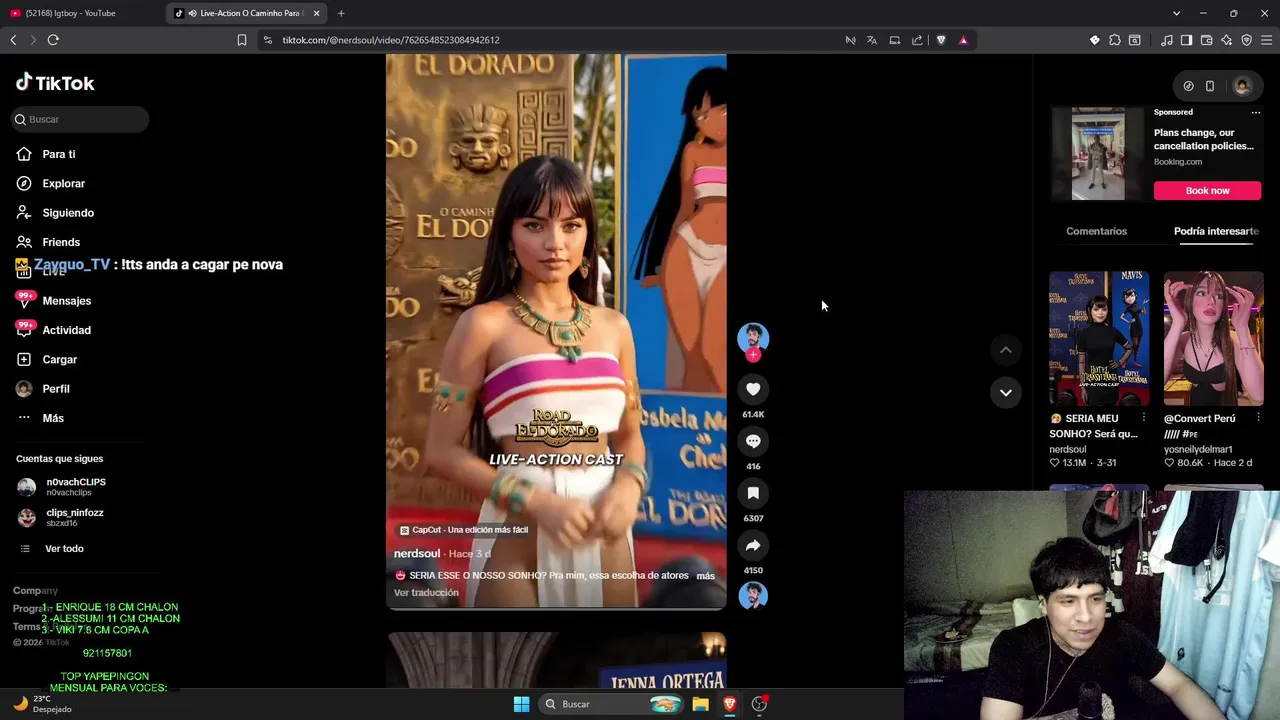Open profile avatar in TikTok header
Viewport: 1280px width, 720px height.
(1242, 86)
